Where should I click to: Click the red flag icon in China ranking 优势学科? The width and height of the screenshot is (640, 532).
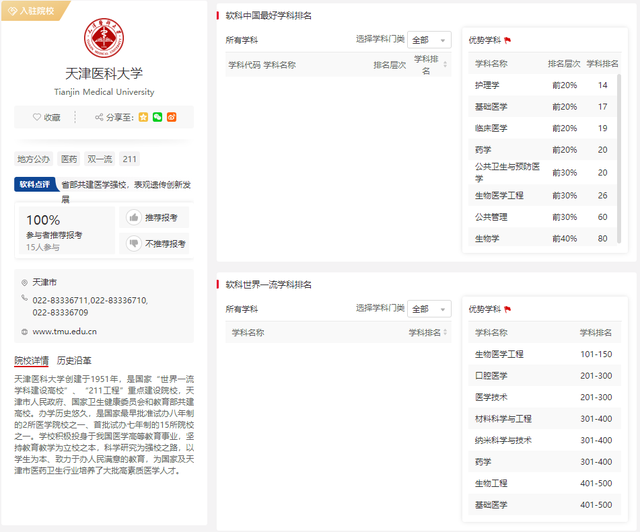click(x=507, y=40)
